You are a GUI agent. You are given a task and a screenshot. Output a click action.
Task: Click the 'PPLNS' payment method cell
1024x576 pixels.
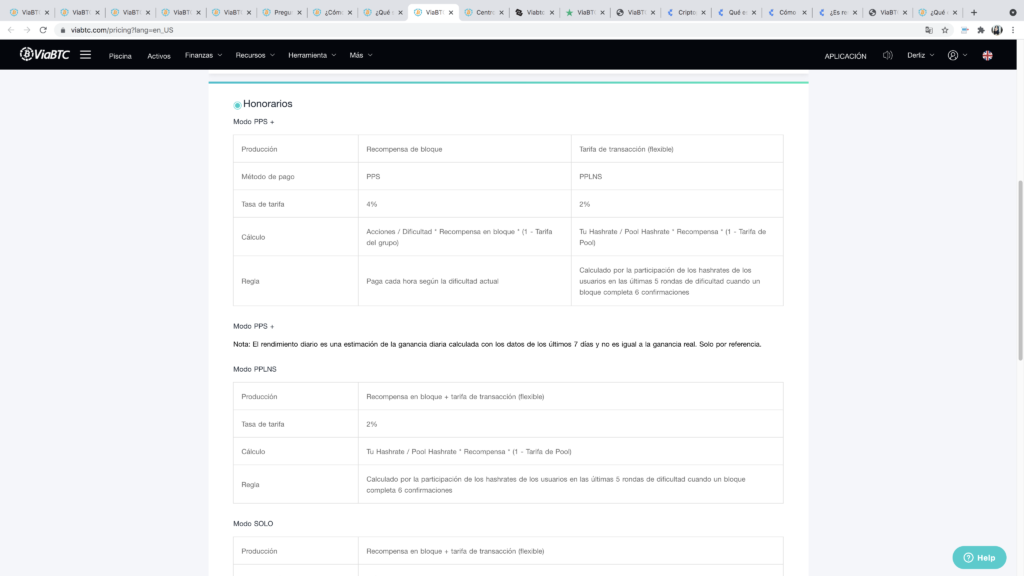[677, 176]
